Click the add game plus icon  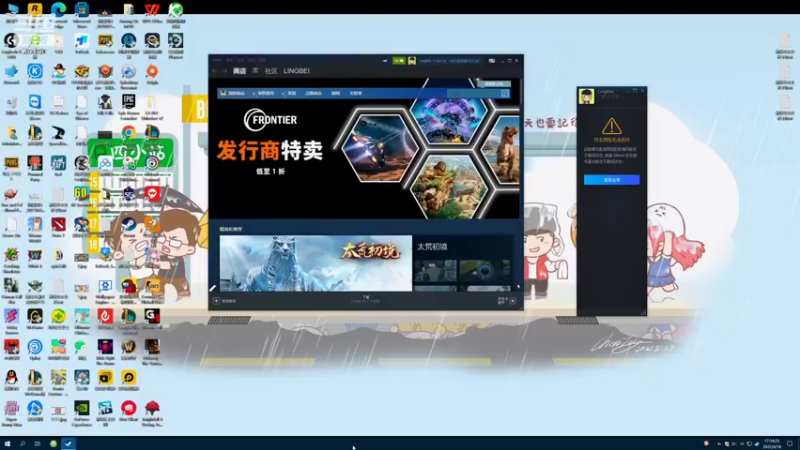pos(217,301)
